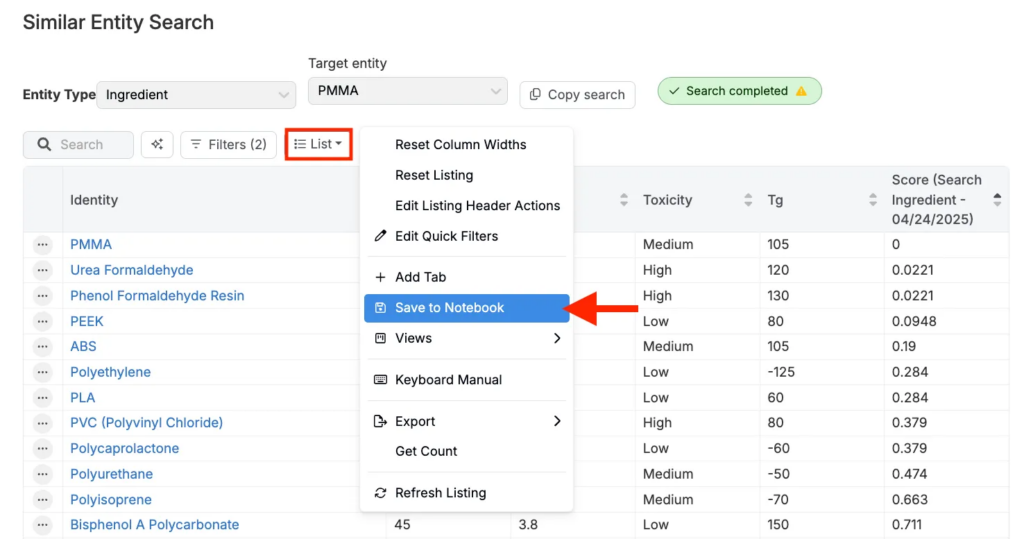This screenshot has height=539, width=1024.
Task: Sort by the Tg column arrows
Action: [873, 200]
